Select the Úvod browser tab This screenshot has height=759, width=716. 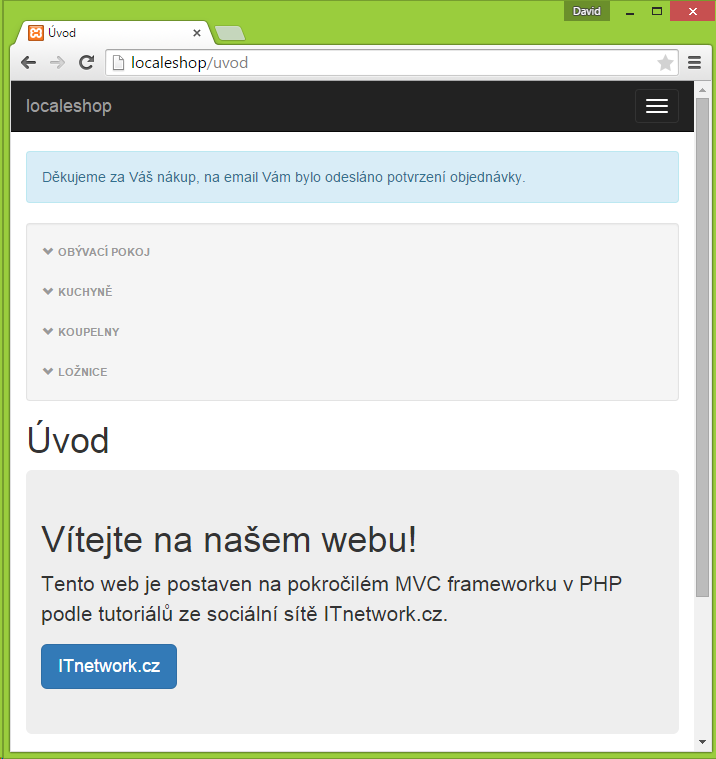[114, 33]
